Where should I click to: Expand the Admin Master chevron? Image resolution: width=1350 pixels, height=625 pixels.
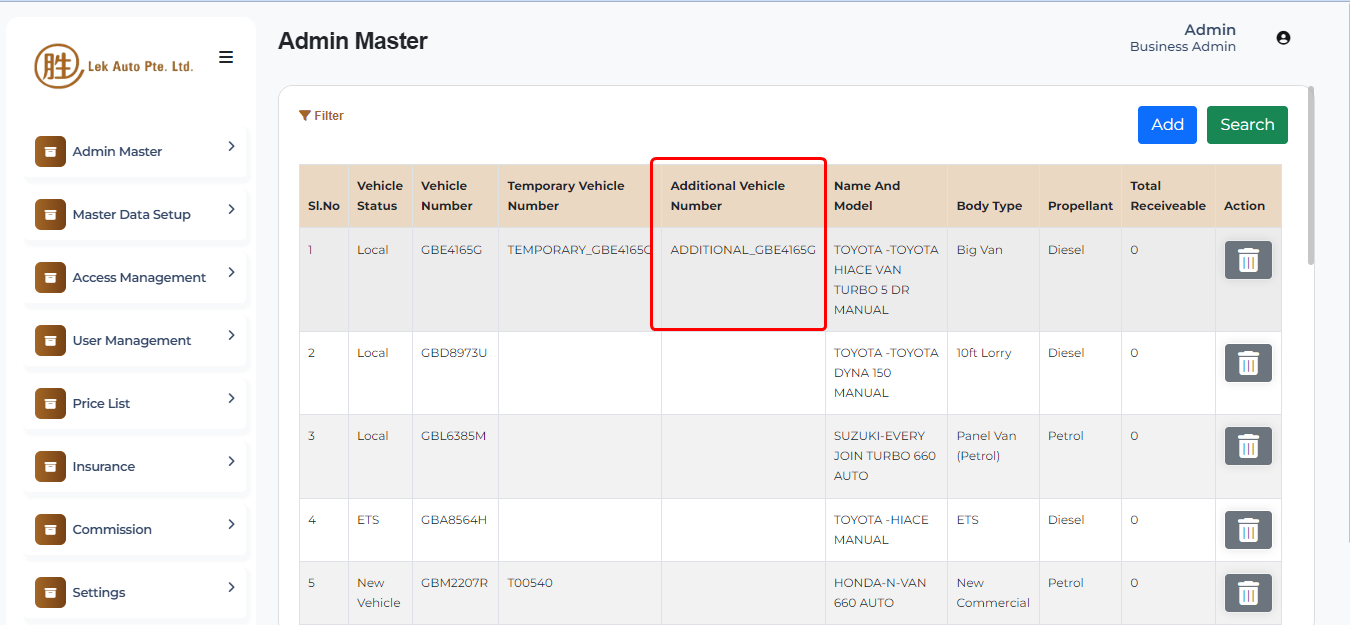point(231,146)
